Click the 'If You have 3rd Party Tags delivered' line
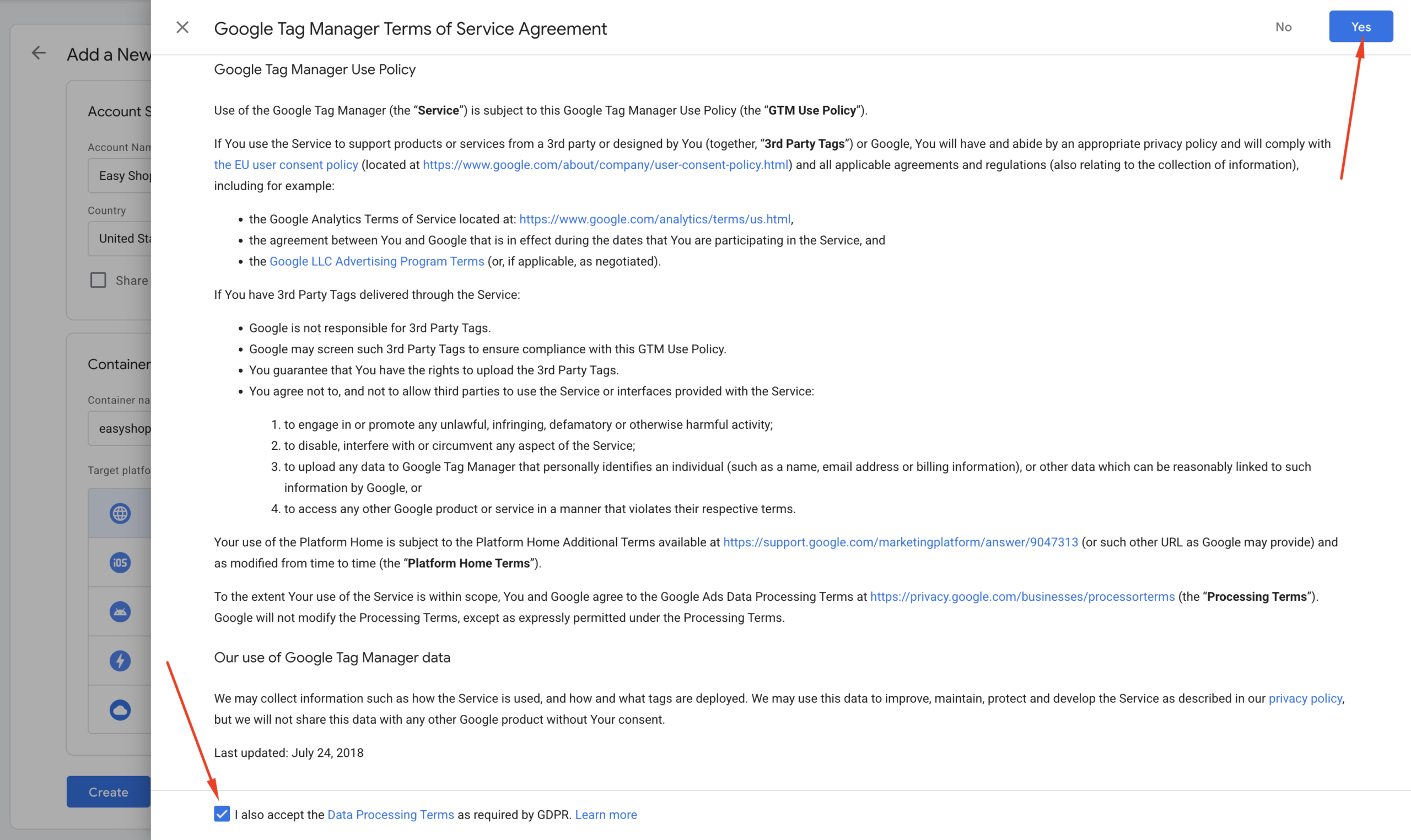This screenshot has width=1411, height=840. point(367,294)
